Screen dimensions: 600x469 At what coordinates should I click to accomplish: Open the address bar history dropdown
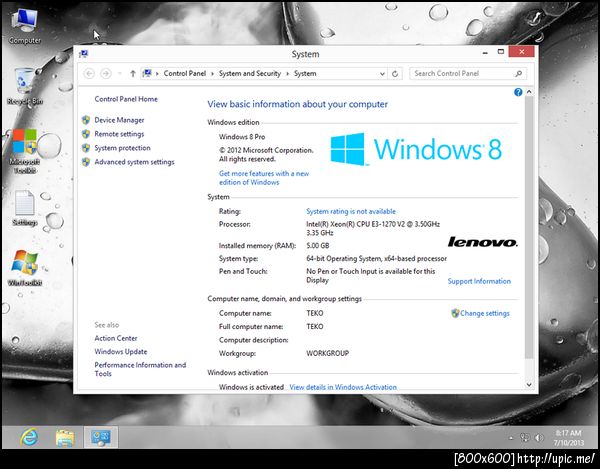click(382, 74)
